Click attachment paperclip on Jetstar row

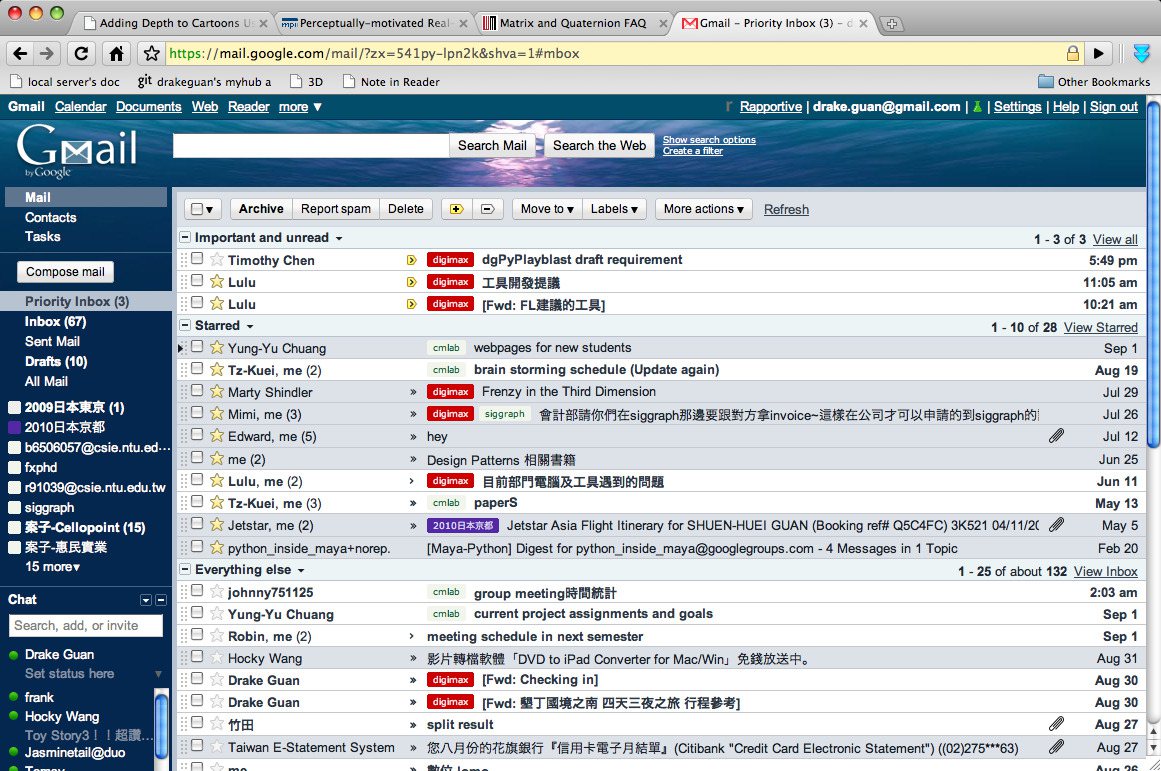coord(1056,524)
